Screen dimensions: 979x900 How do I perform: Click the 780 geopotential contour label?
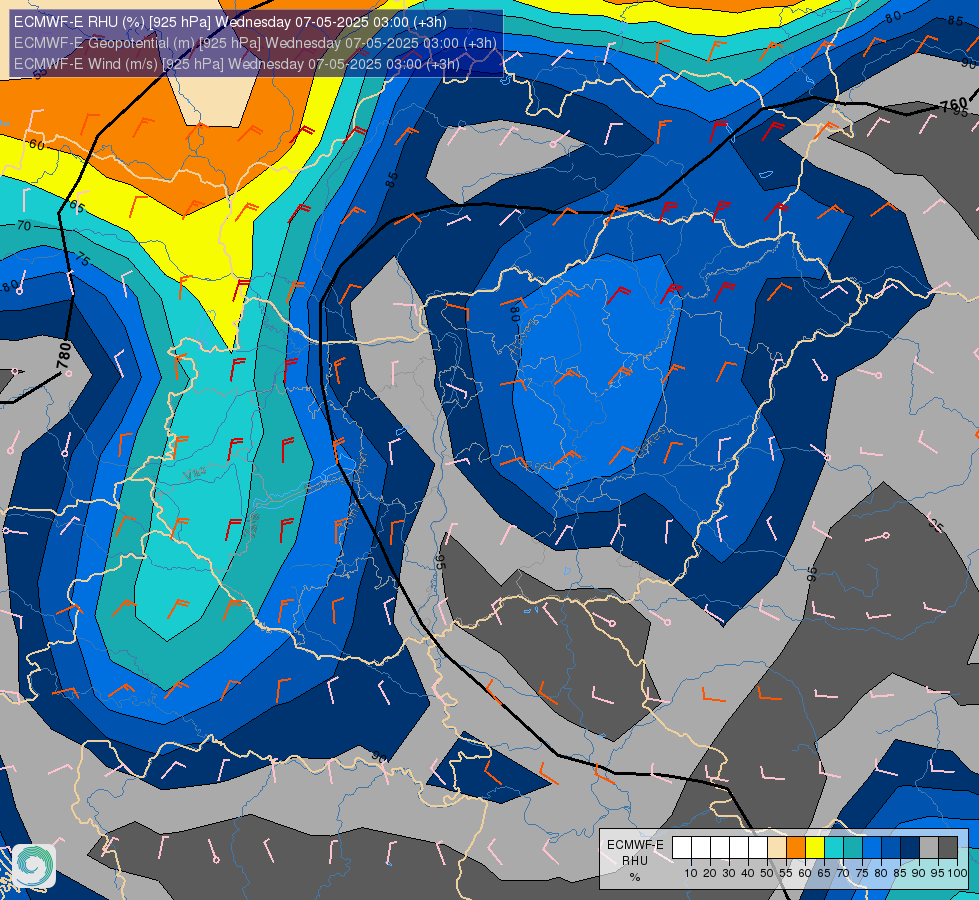pos(63,355)
